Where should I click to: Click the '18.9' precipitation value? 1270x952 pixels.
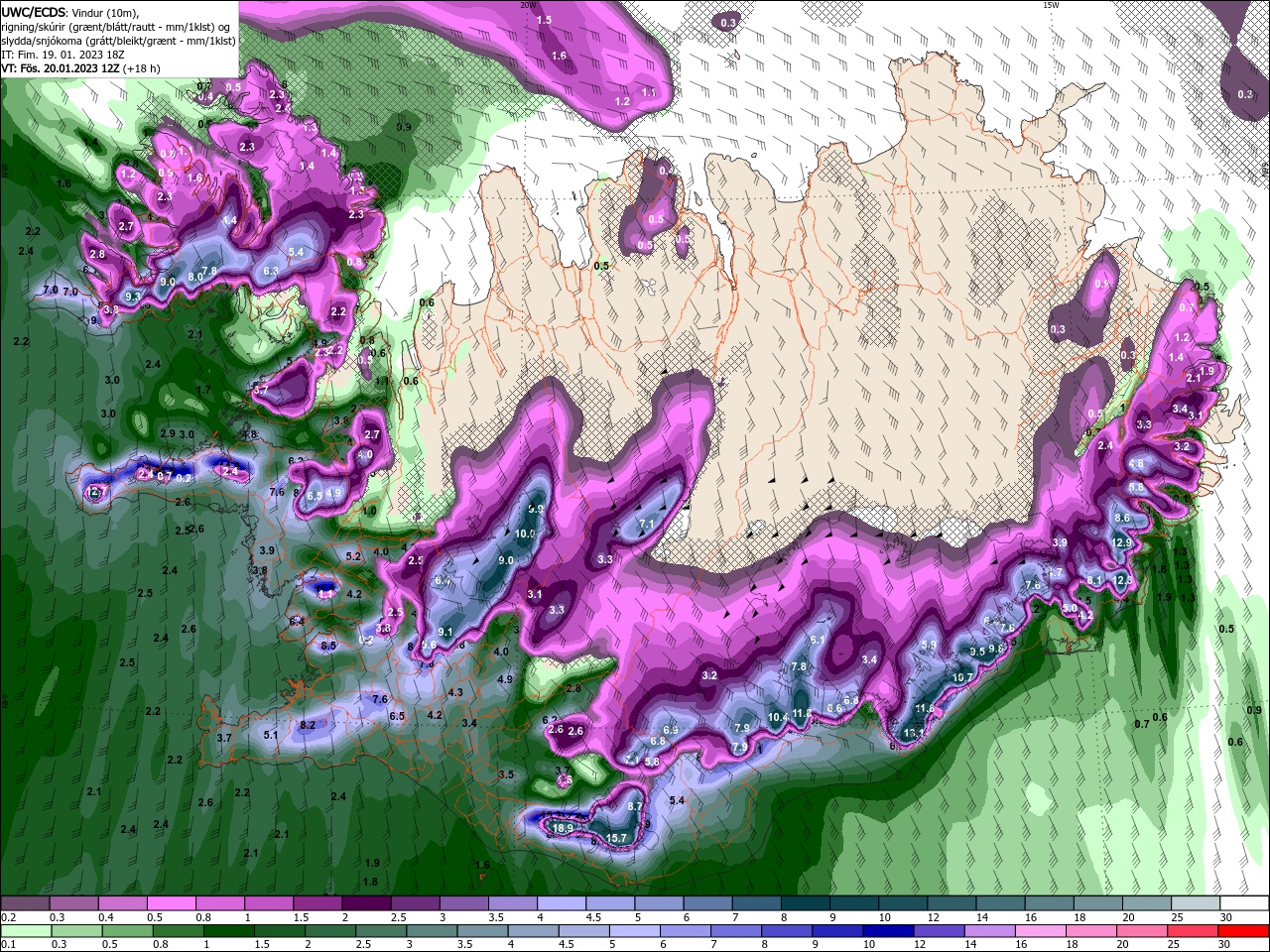(564, 828)
